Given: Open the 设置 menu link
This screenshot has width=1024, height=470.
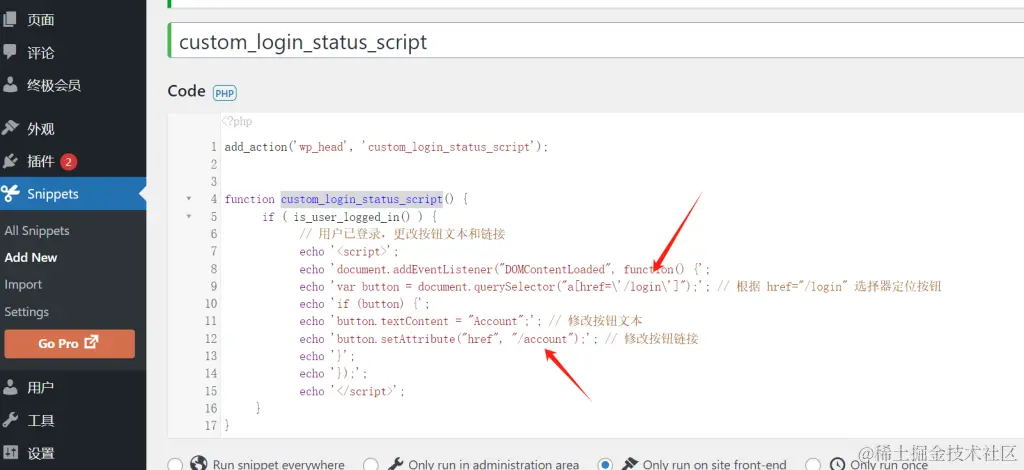Looking at the screenshot, I should coord(40,453).
